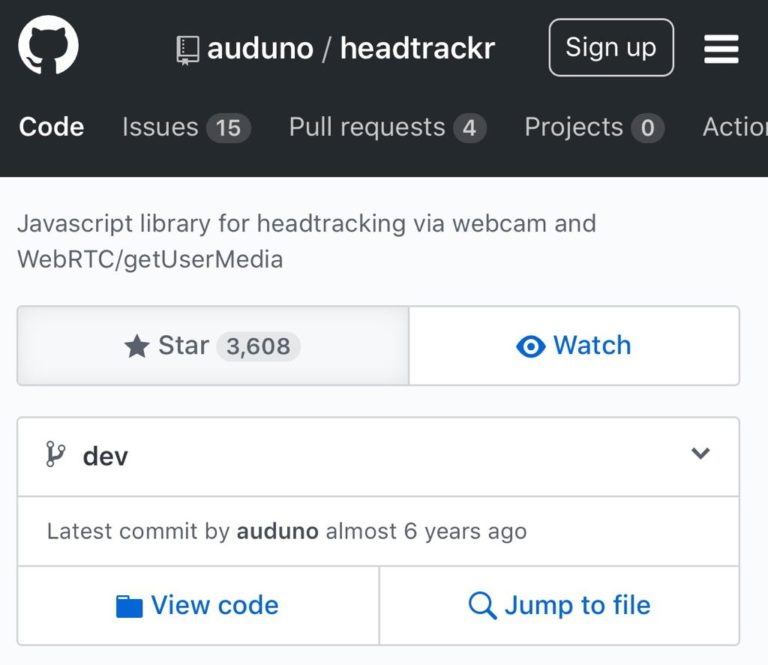This screenshot has width=768, height=665.
Task: Open the hamburger navigation menu
Action: click(x=721, y=48)
